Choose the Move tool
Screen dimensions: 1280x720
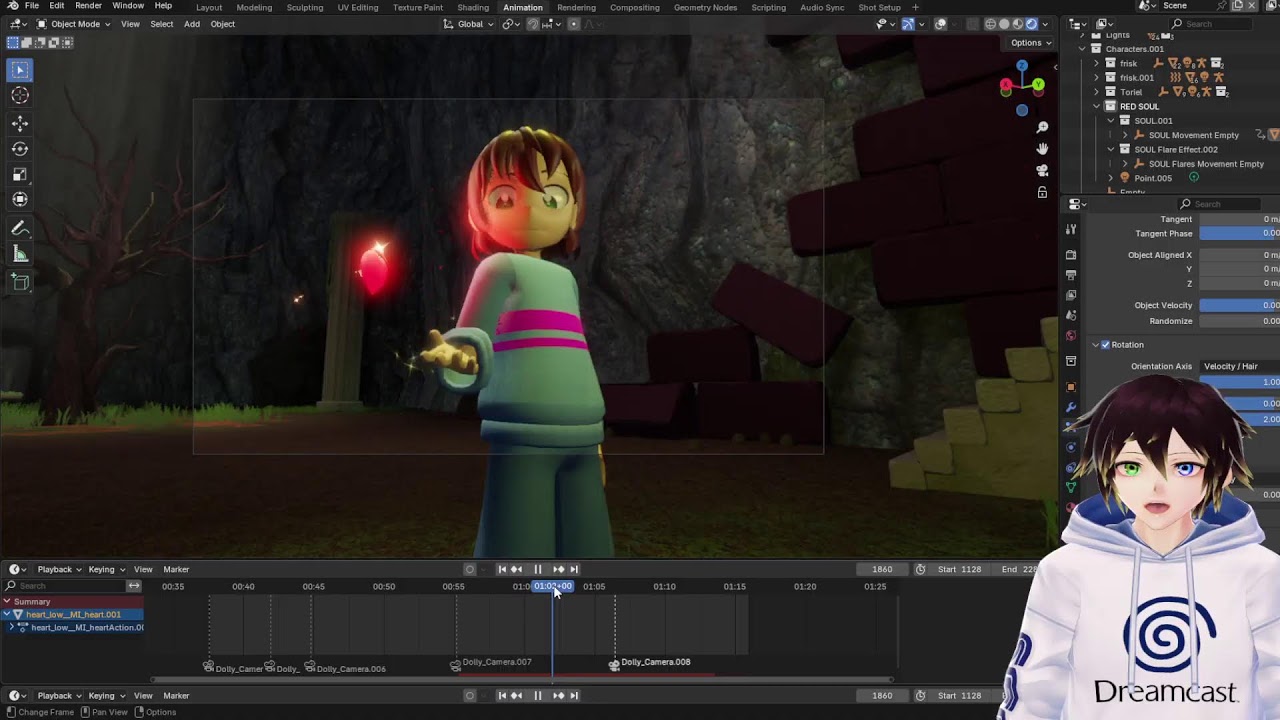coord(20,123)
